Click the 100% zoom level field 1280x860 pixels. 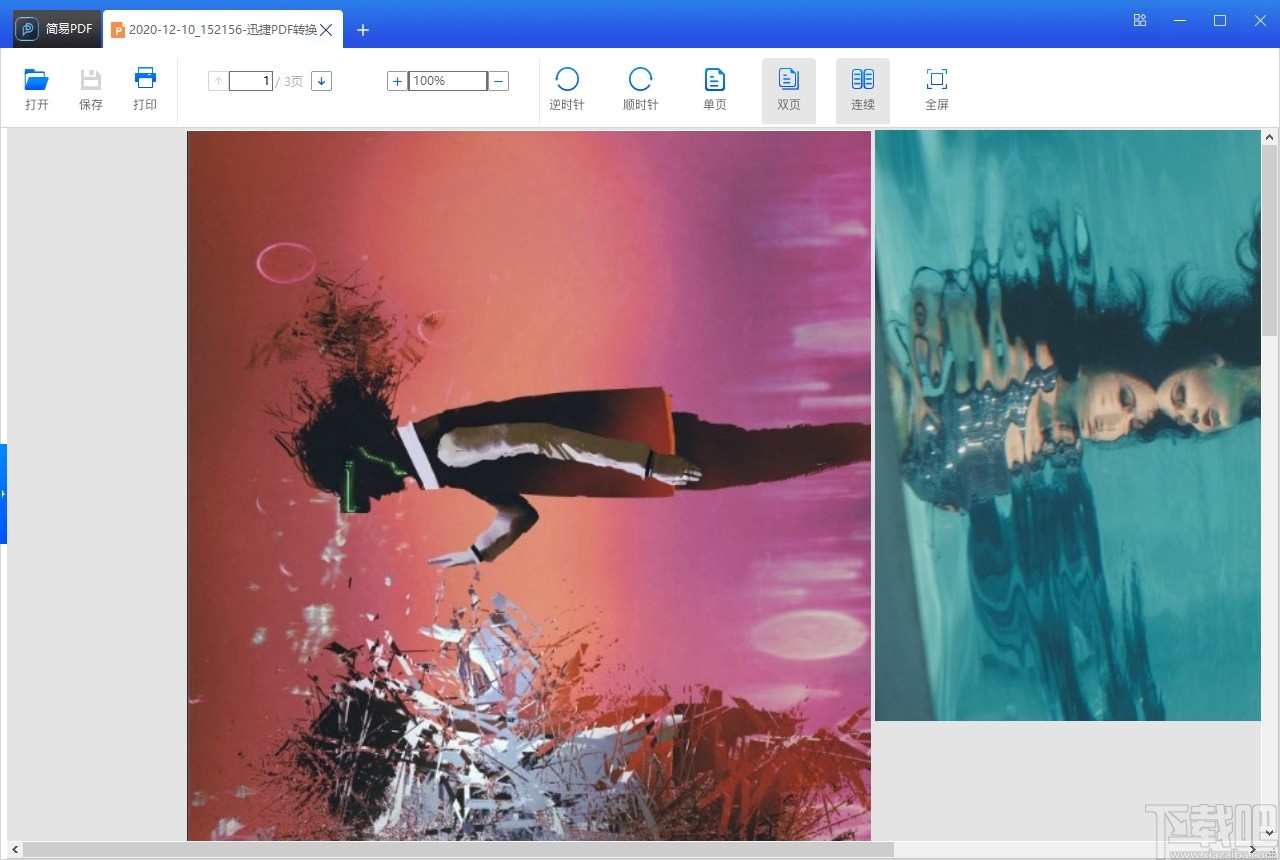(448, 81)
